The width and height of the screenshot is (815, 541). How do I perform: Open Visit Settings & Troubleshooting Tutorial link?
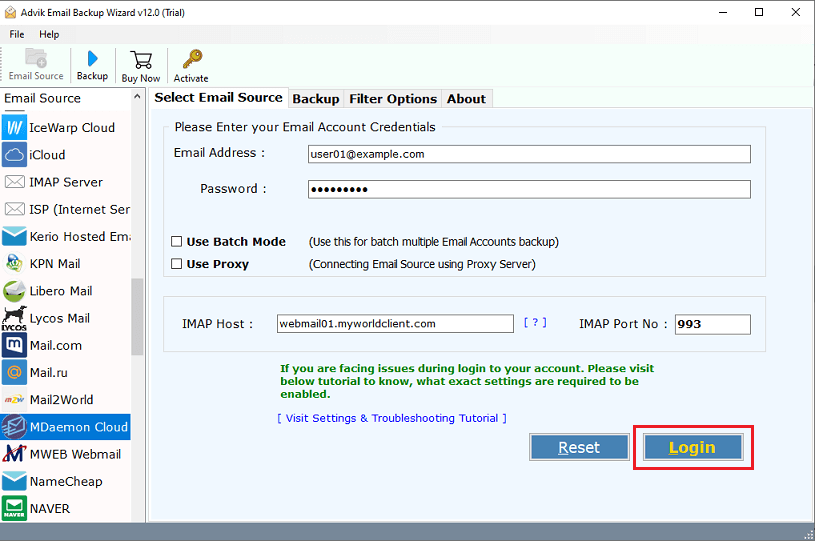392,418
